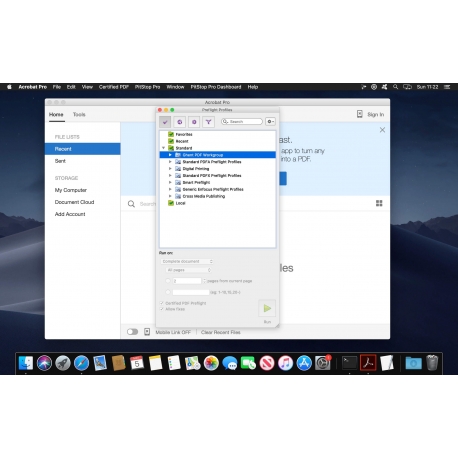Screen dimensions: 458x458
Task: Collapse the Standard profiles group
Action: [x=163, y=148]
